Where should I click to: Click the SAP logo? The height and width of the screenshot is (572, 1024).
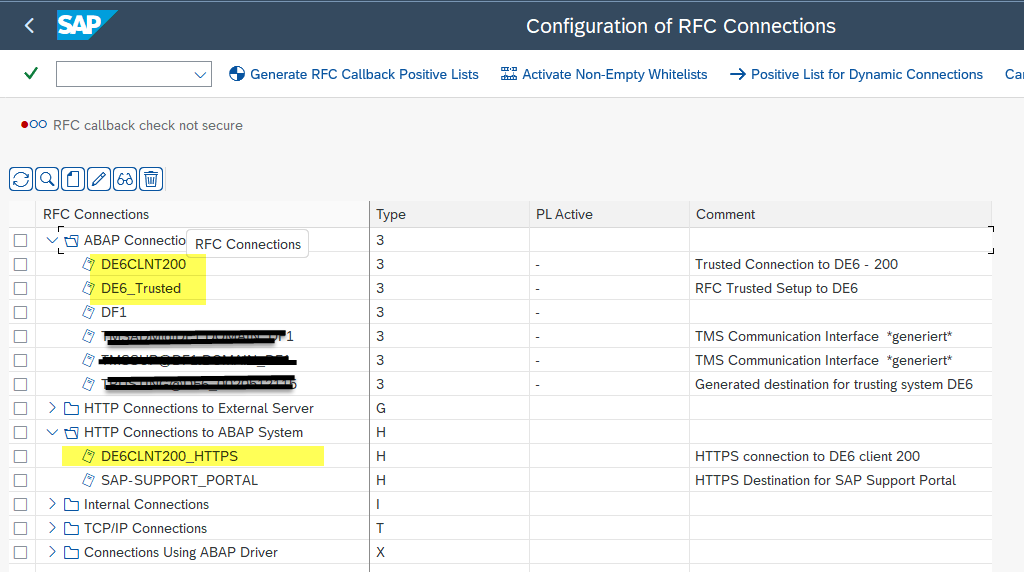86,25
